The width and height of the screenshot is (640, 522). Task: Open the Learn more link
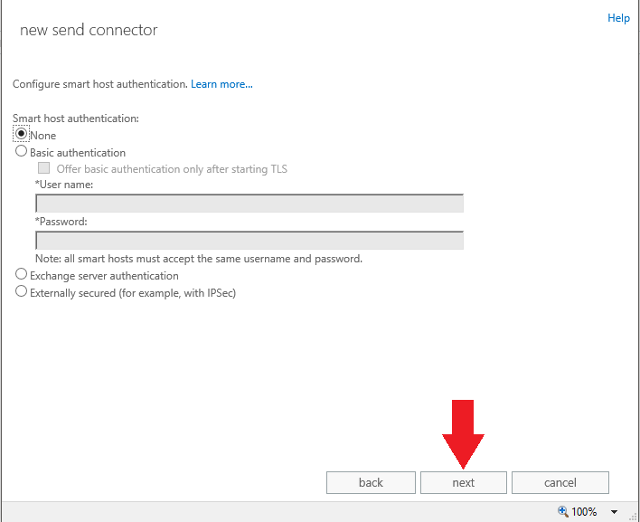click(x=222, y=84)
